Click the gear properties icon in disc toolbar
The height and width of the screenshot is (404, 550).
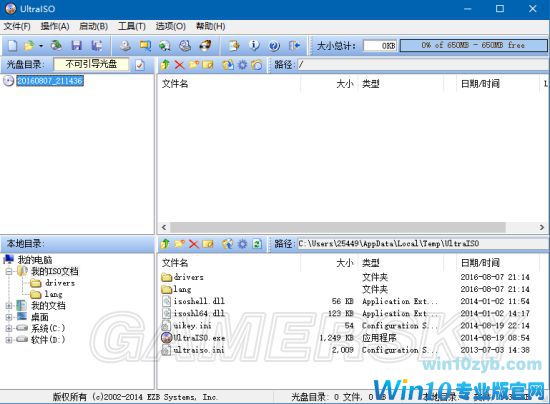242,65
